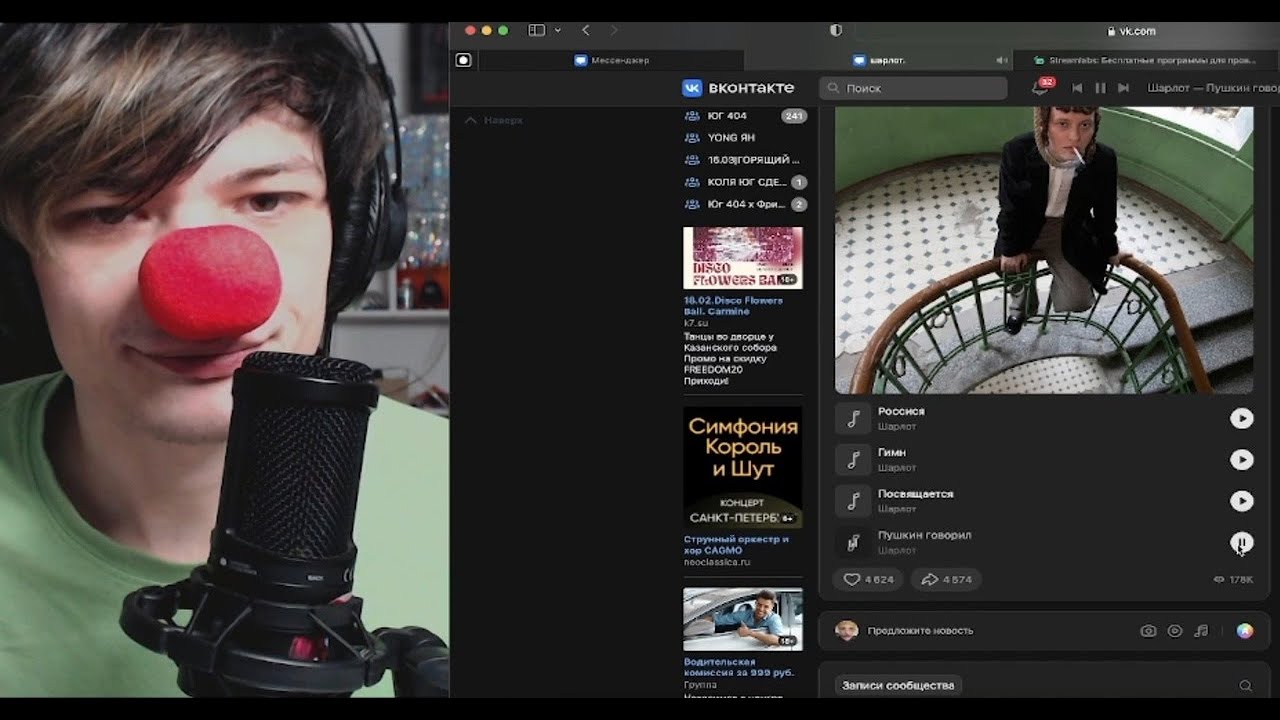1280x720 pixels.
Task: Attach a video to suggested news
Action: coord(1175,631)
